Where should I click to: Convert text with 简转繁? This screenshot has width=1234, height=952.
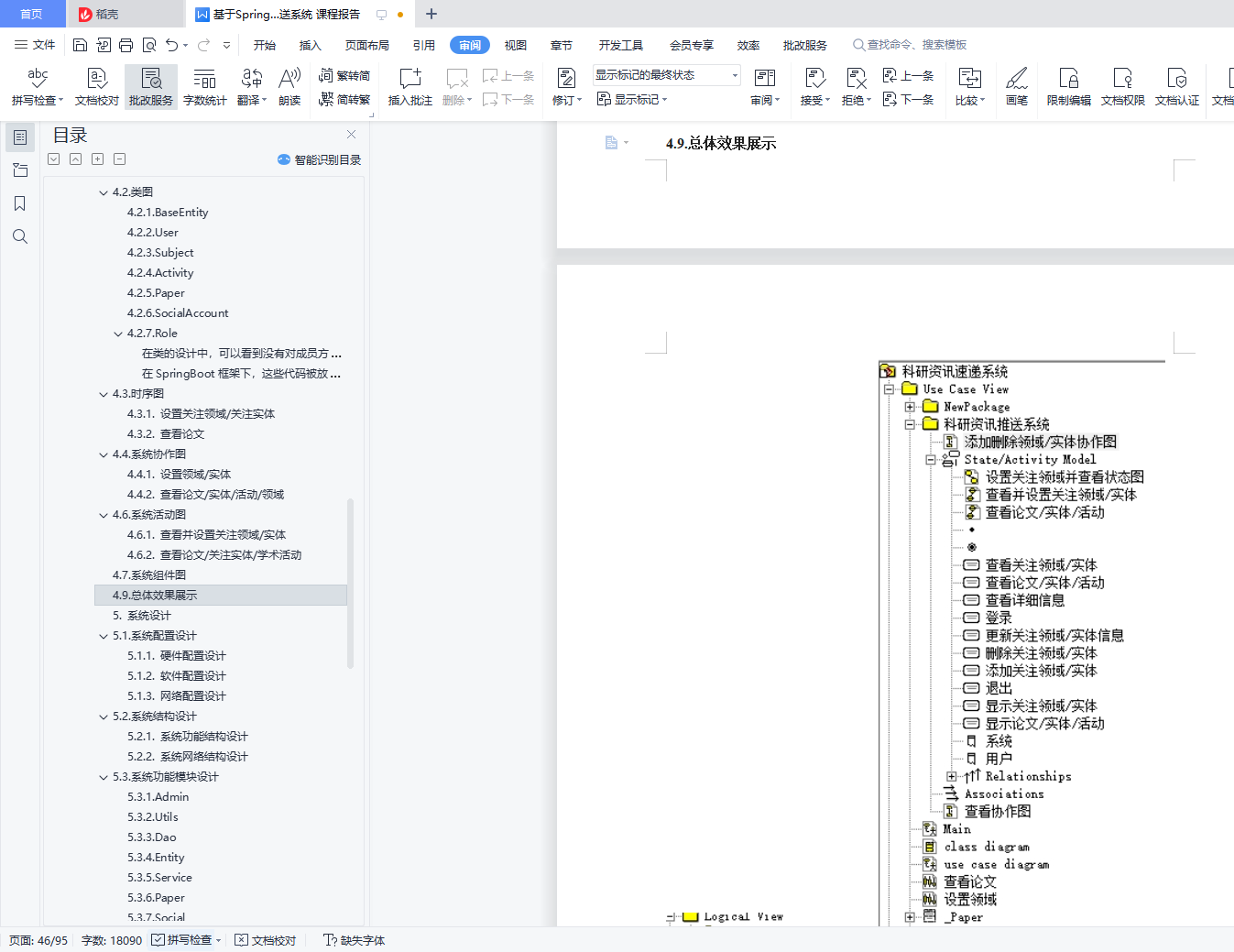(344, 99)
